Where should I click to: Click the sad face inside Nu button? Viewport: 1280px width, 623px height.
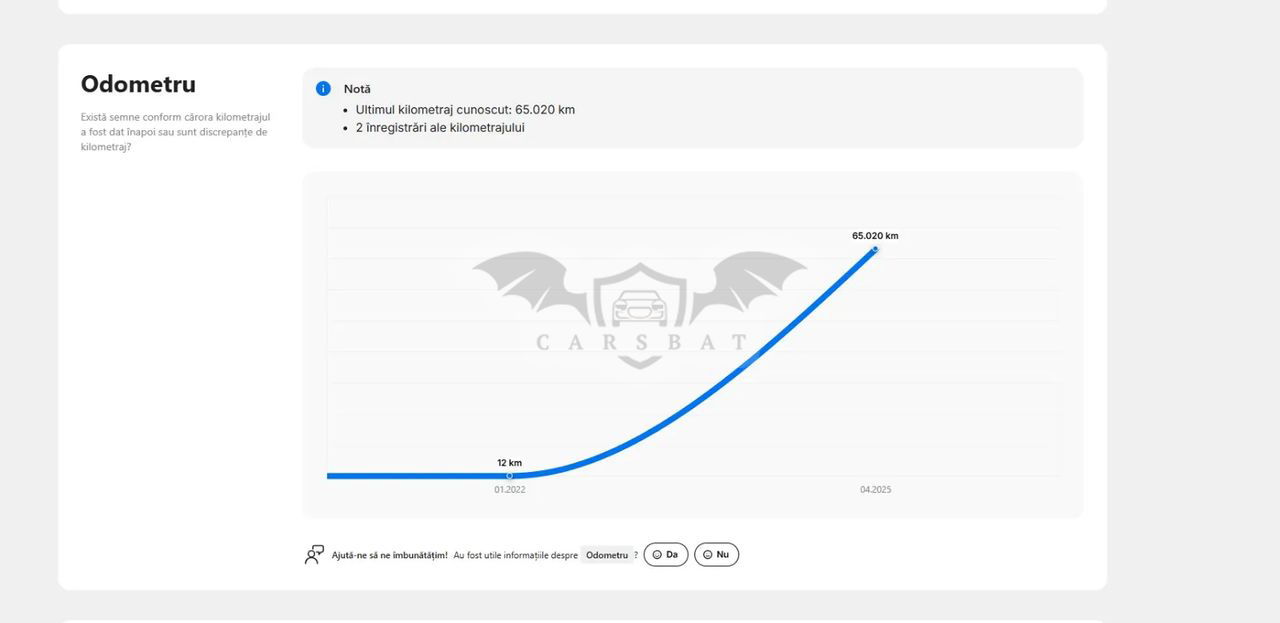708,555
